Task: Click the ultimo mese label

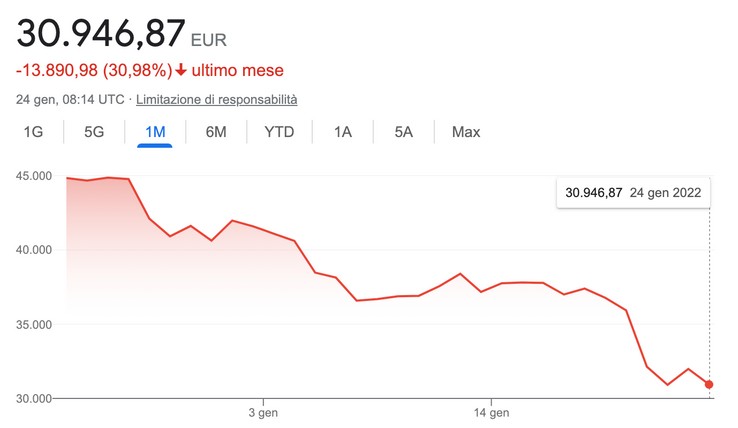Action: click(238, 70)
